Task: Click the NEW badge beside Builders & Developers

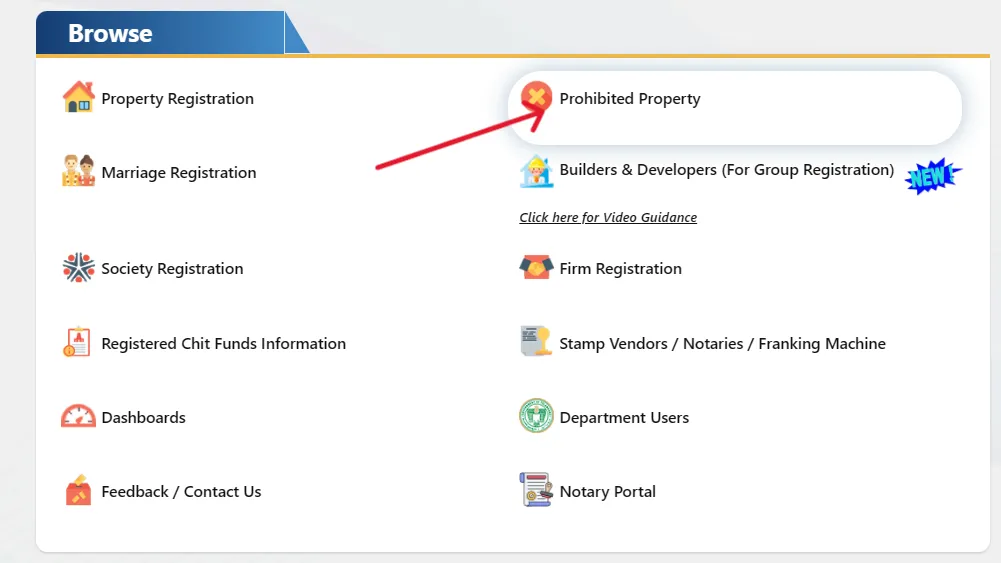Action: [x=933, y=176]
